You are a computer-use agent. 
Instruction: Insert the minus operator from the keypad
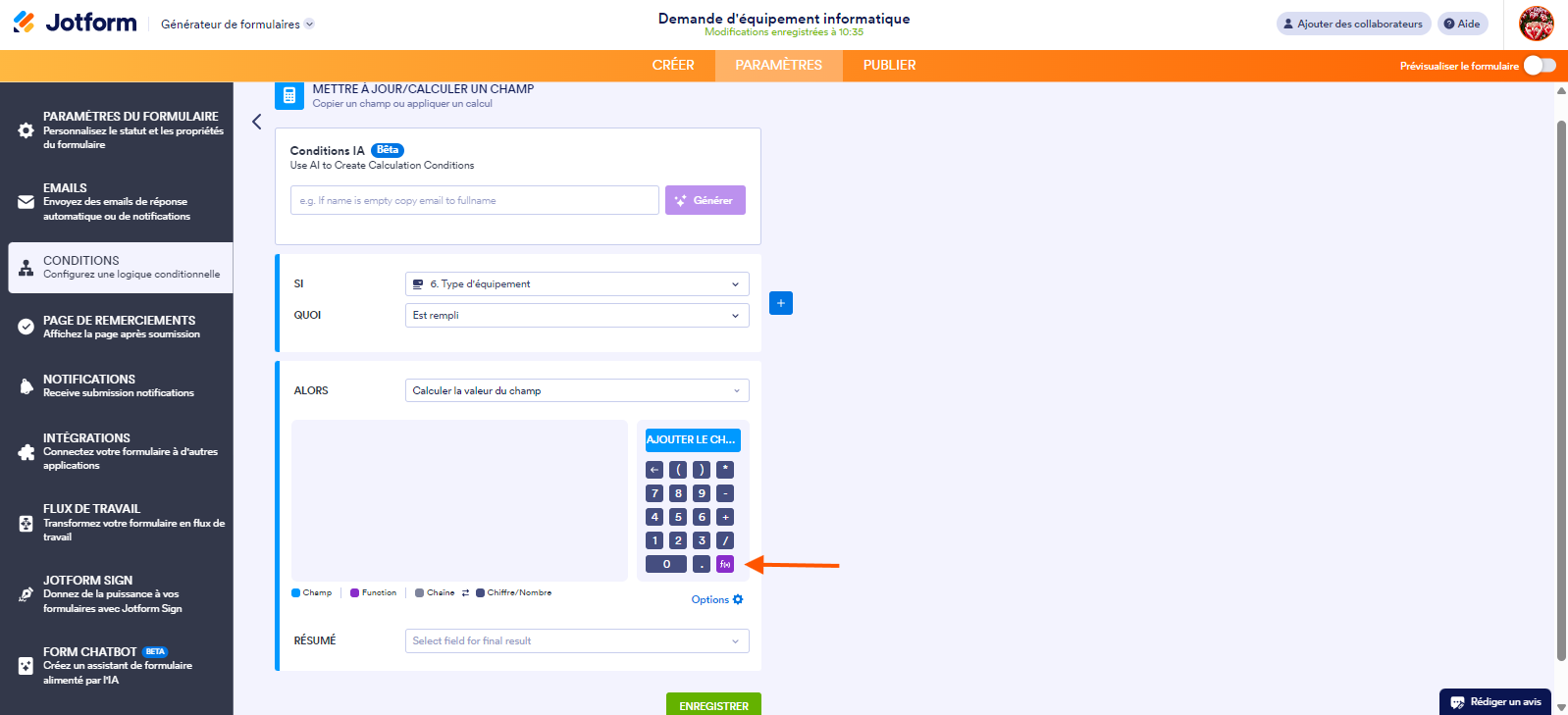725,493
